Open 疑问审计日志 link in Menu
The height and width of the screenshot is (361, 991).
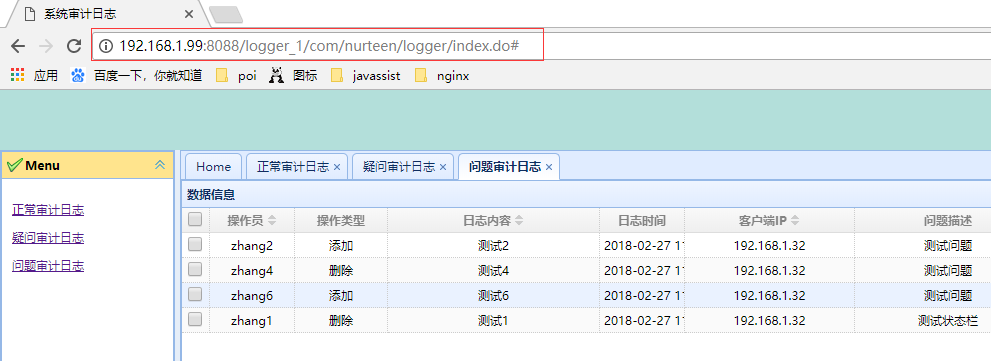[x=48, y=238]
